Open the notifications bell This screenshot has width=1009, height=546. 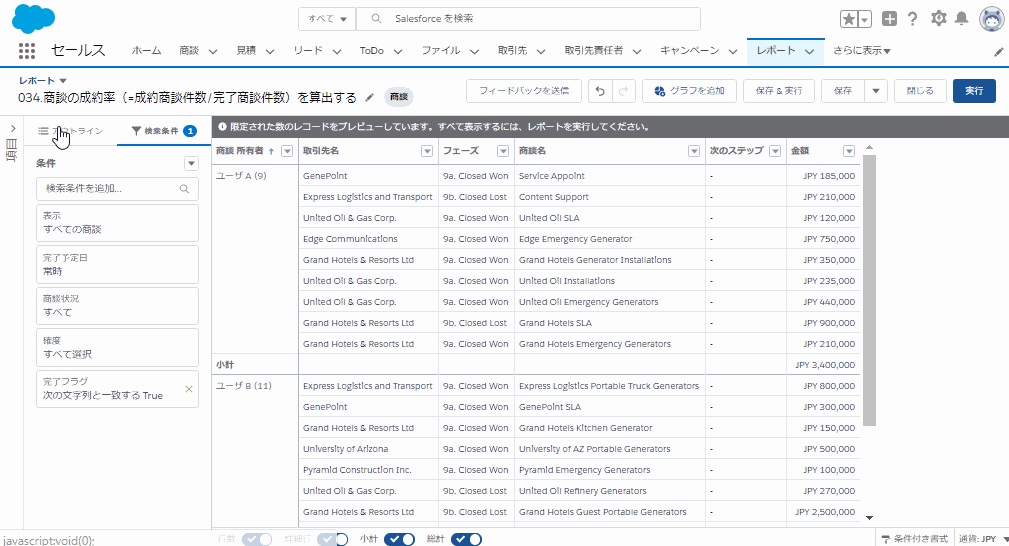961,19
